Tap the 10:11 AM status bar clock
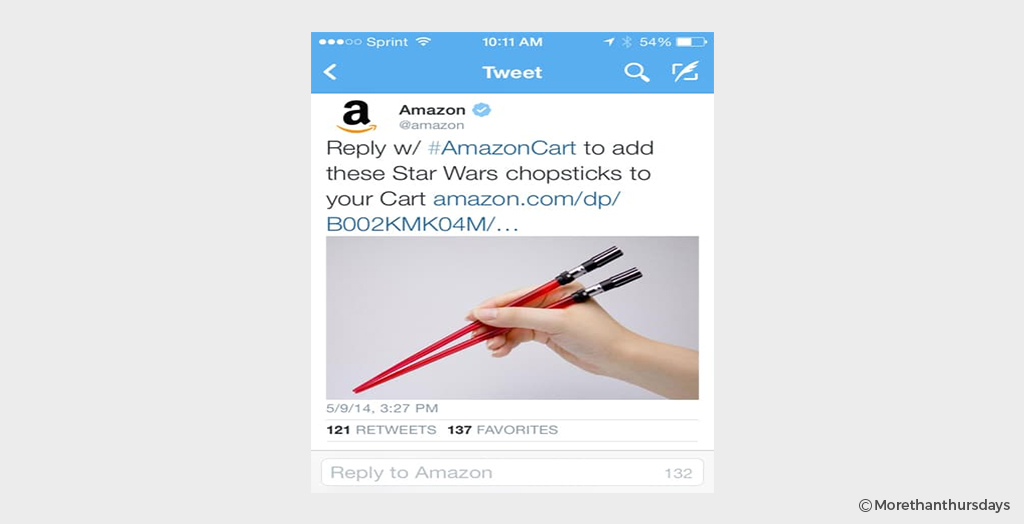 tap(512, 42)
